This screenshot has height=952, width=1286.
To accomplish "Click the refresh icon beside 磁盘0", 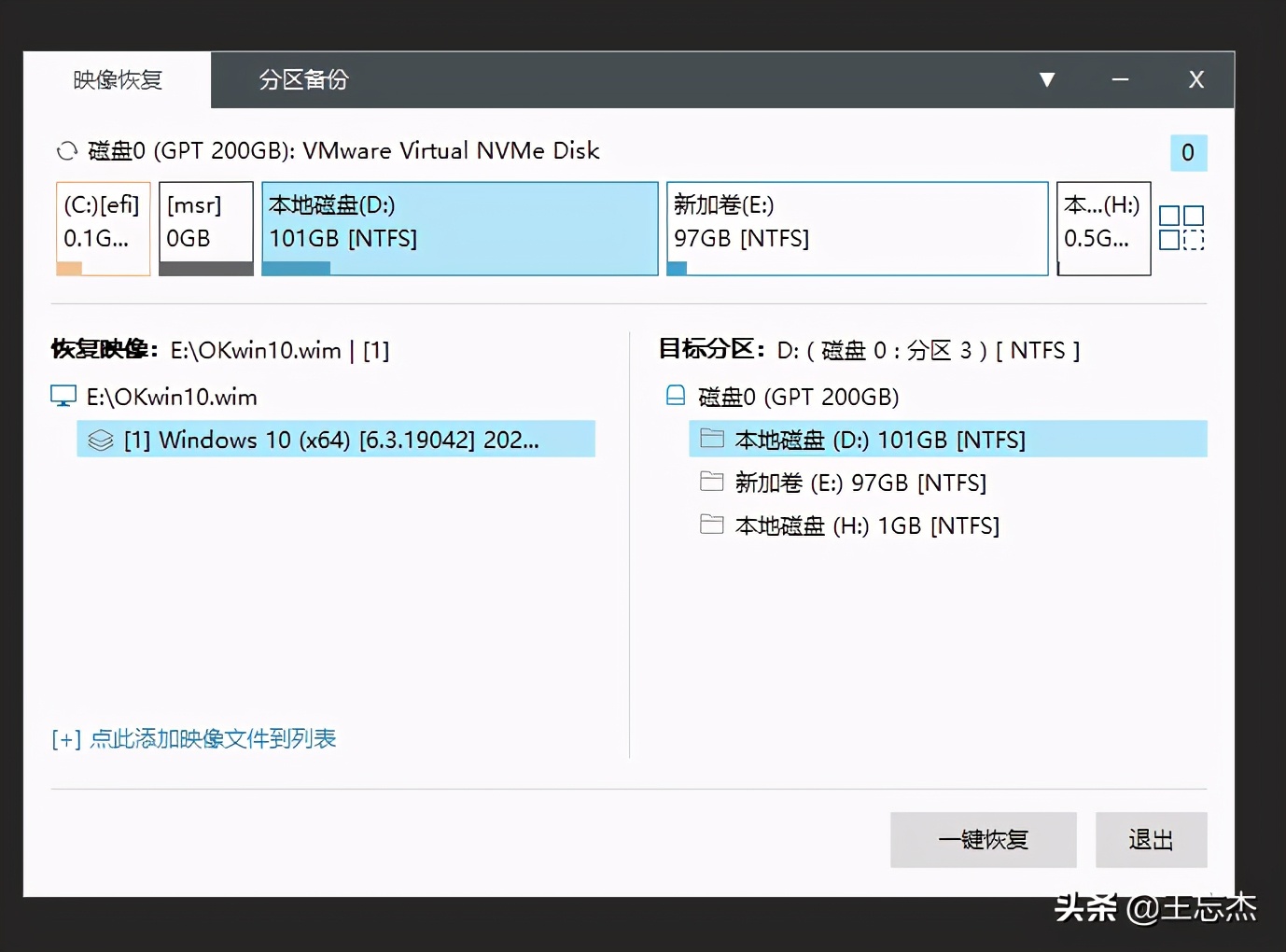I will click(66, 149).
